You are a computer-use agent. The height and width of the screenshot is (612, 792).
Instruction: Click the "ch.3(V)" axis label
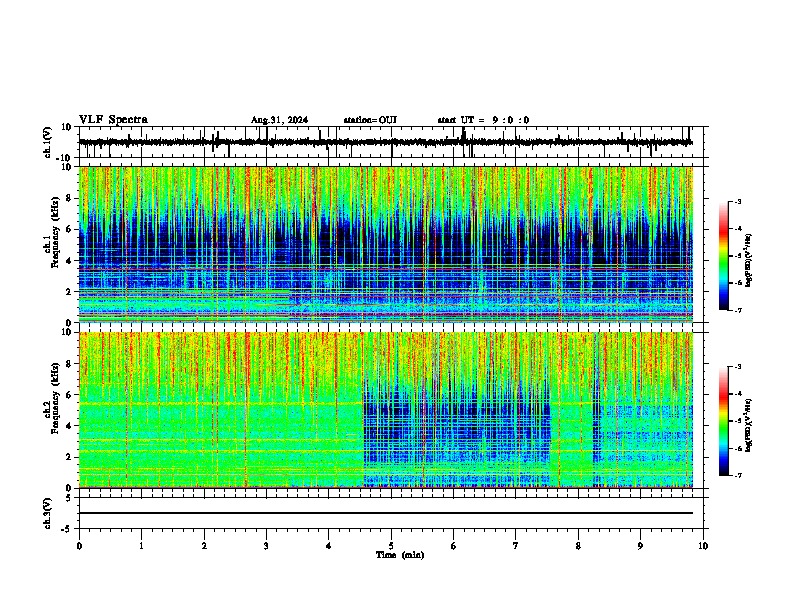(48, 513)
